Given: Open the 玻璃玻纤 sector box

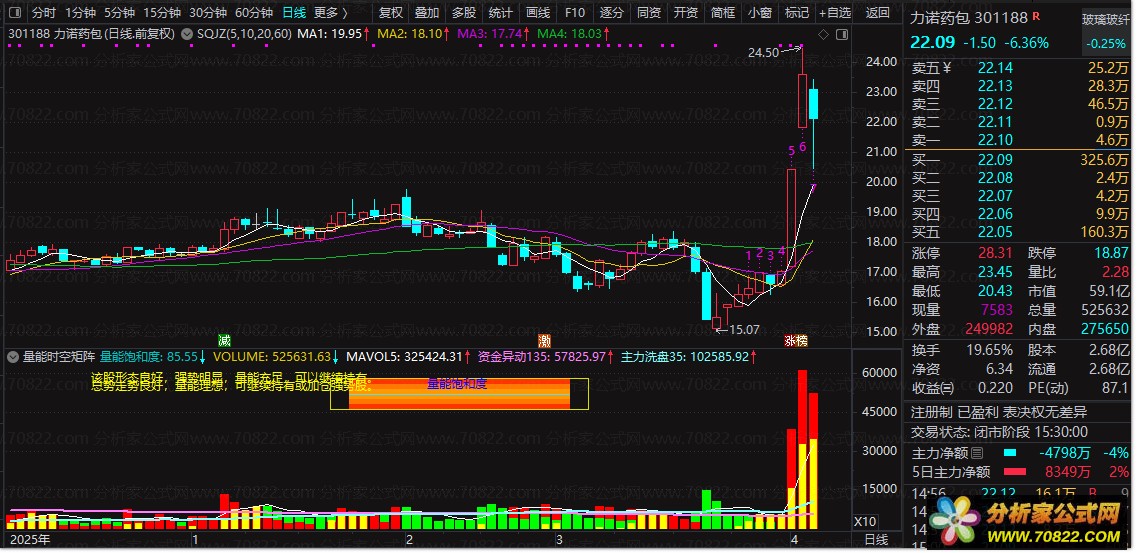Looking at the screenshot, I should click(x=1105, y=30).
